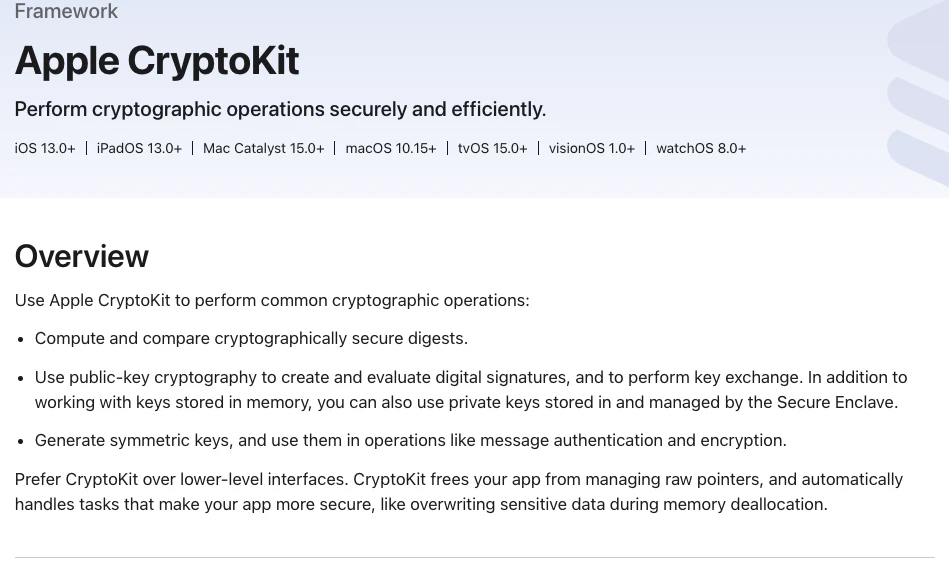
Task: Click the watchOS 8.0+ availability badge
Action: 701,148
